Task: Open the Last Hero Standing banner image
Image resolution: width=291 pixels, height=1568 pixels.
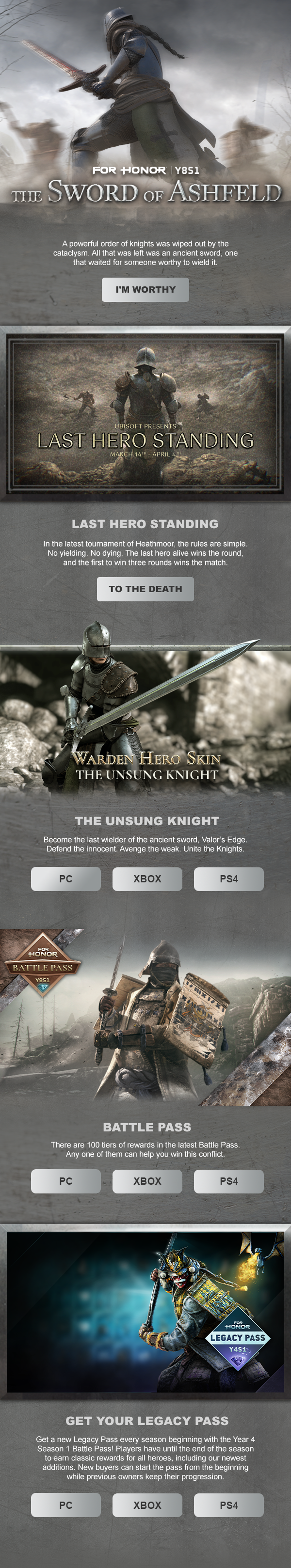Action: (145, 414)
